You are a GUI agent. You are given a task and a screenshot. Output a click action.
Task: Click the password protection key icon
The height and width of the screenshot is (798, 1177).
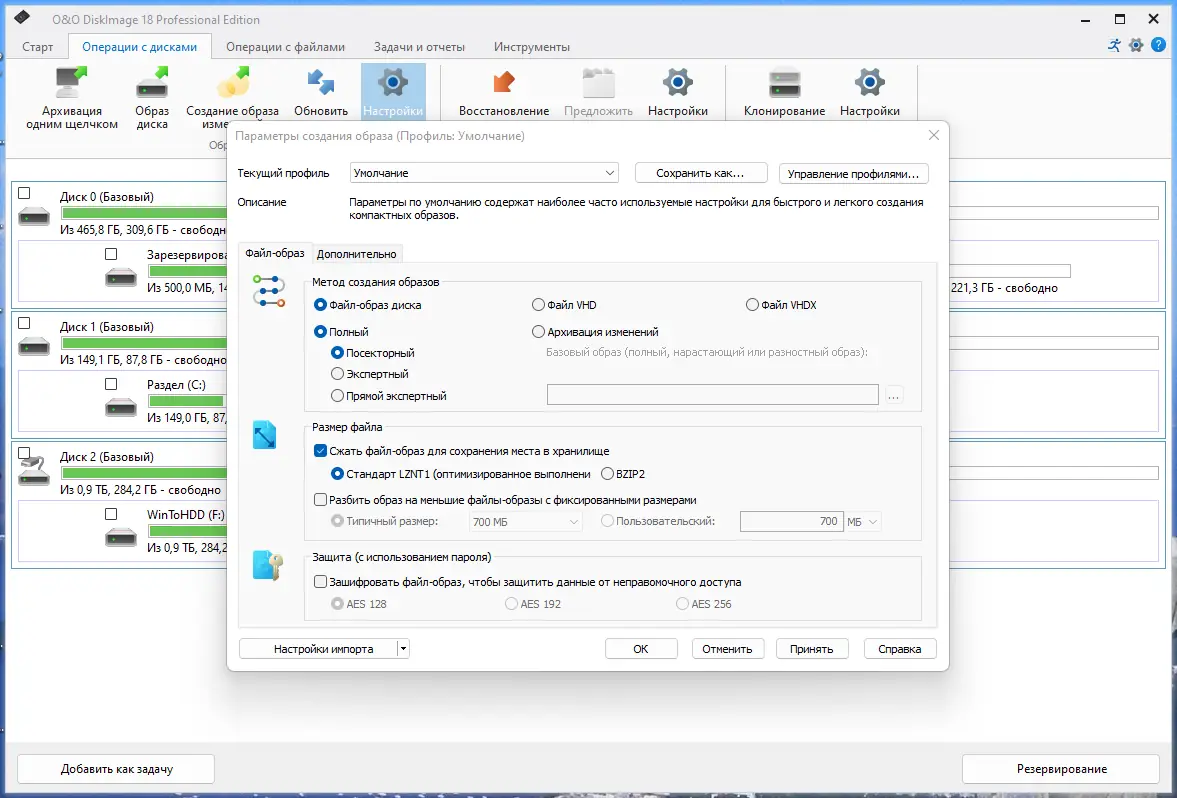tap(267, 565)
